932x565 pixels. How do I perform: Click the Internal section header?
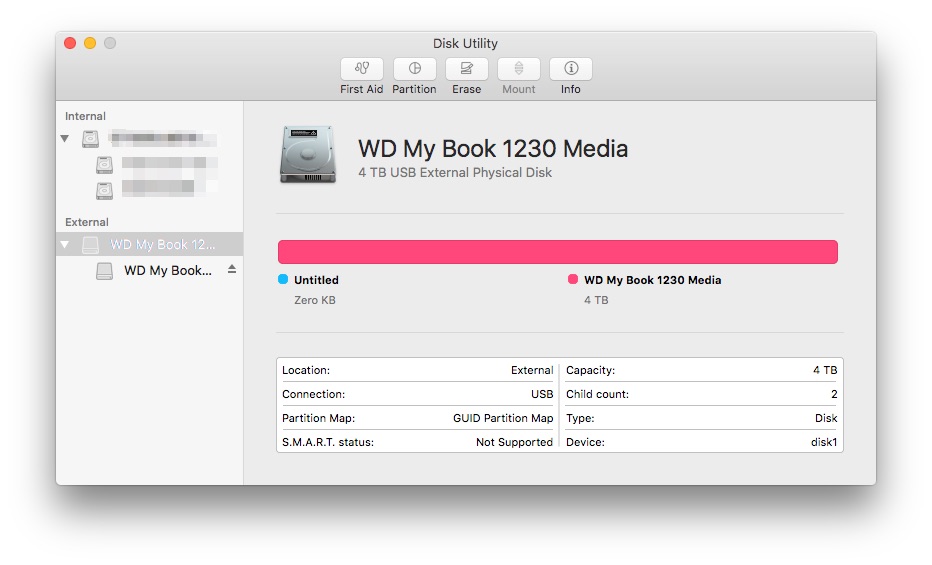pyautogui.click(x=85, y=116)
